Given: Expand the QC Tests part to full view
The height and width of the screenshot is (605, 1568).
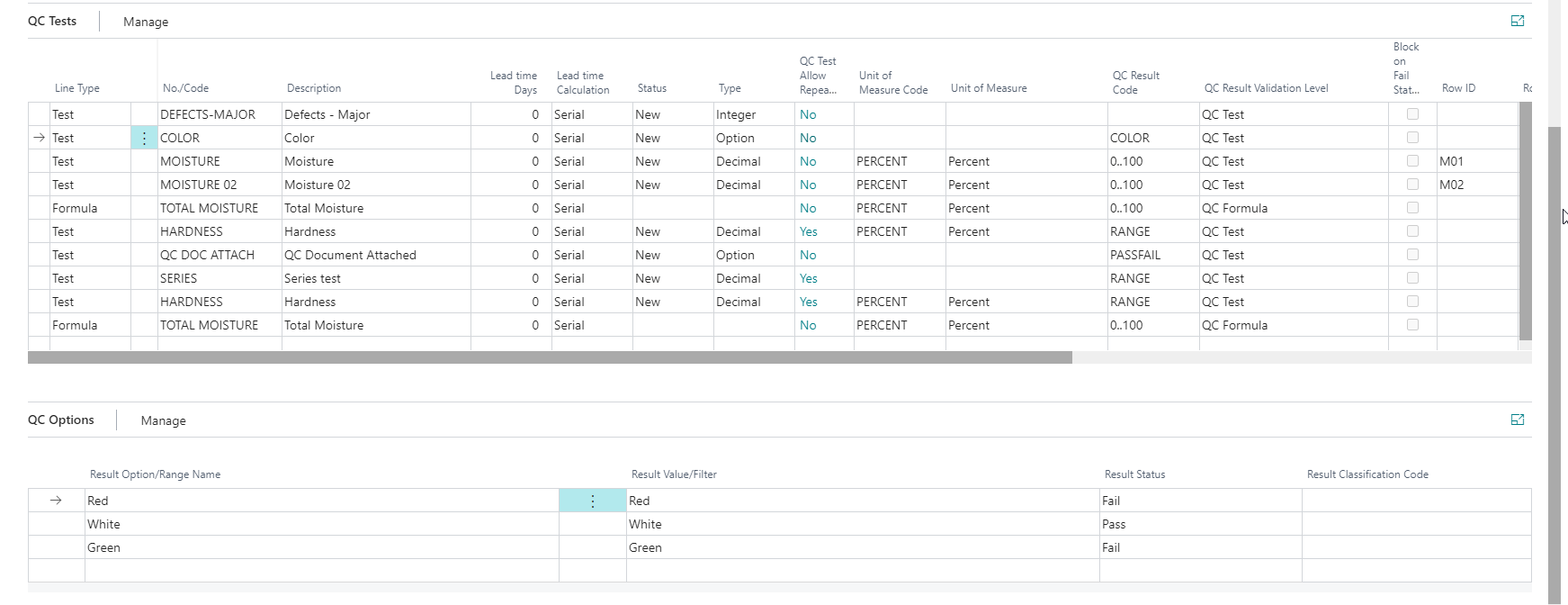Looking at the screenshot, I should (1517, 22).
